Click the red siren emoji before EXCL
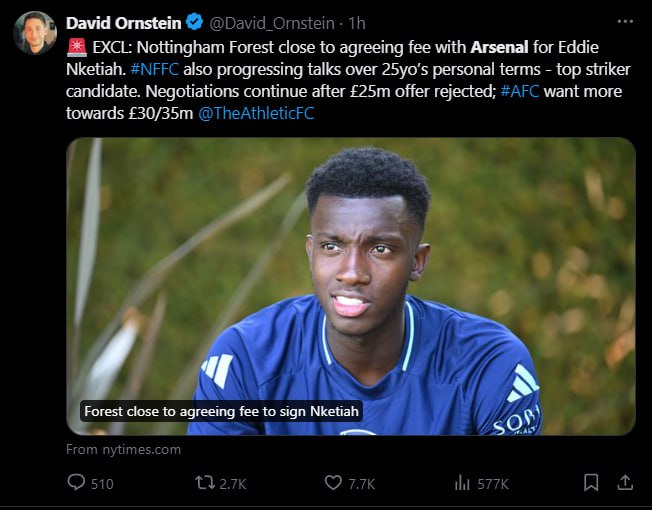Viewport: 652px width, 510px height. point(76,47)
